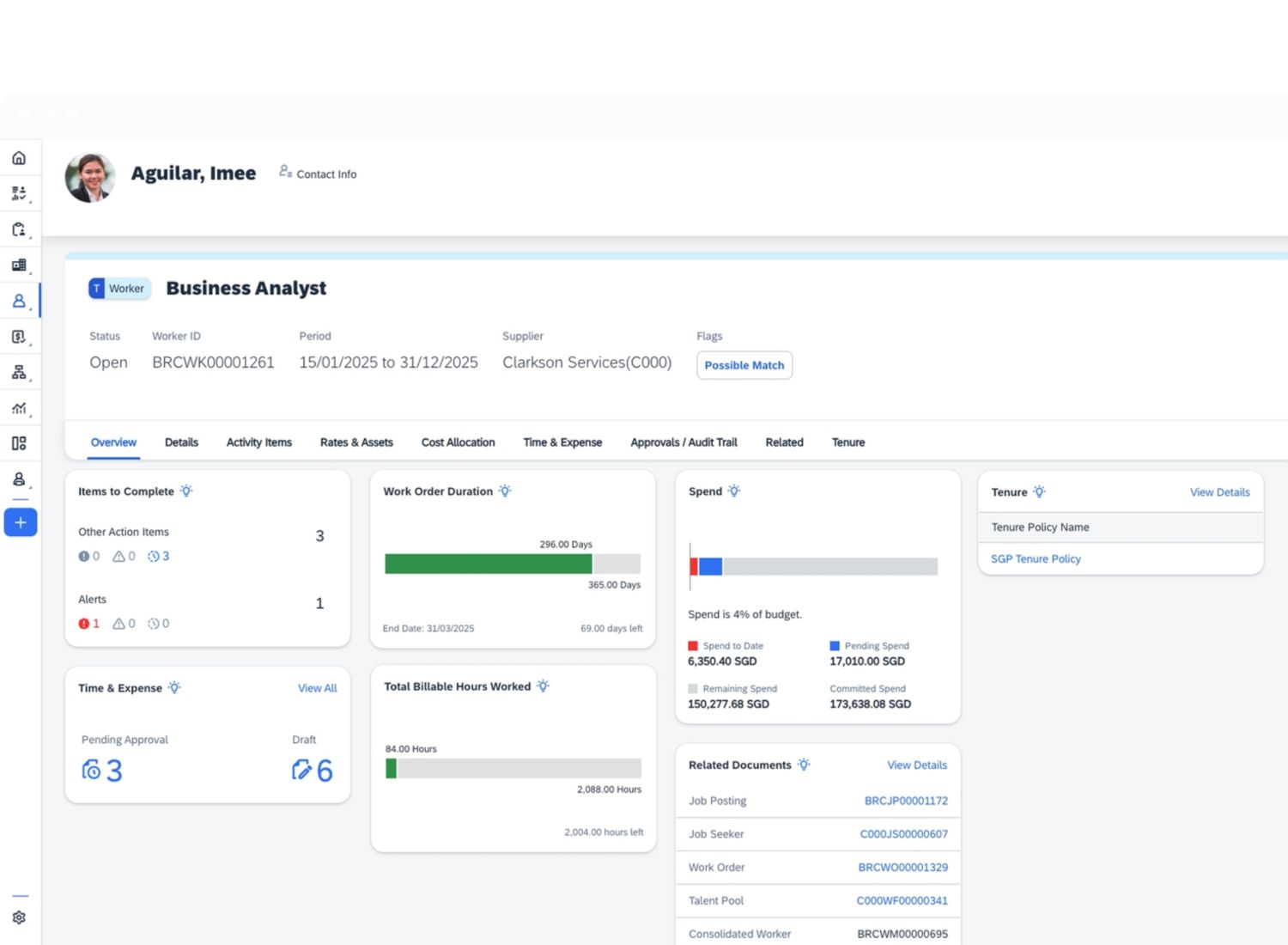Screen dimensions: 1288x945
Task: Click the green Work Order Duration bar
Action: click(488, 564)
